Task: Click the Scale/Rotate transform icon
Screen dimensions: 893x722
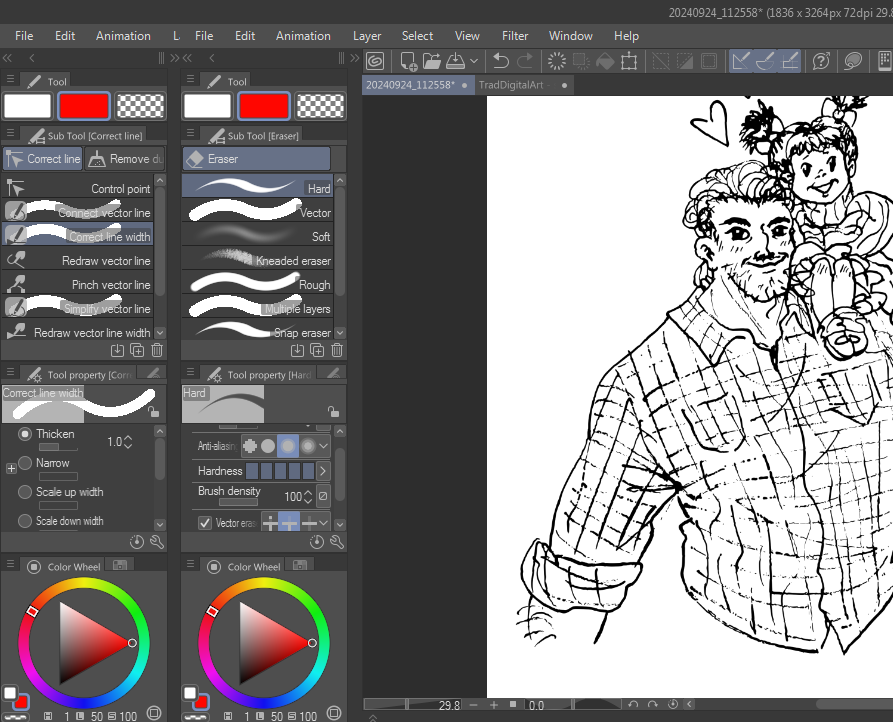Action: point(629,61)
